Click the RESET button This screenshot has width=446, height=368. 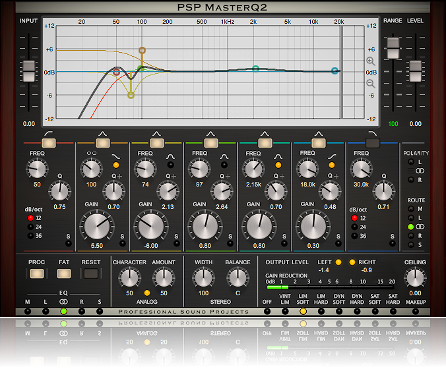point(91,274)
